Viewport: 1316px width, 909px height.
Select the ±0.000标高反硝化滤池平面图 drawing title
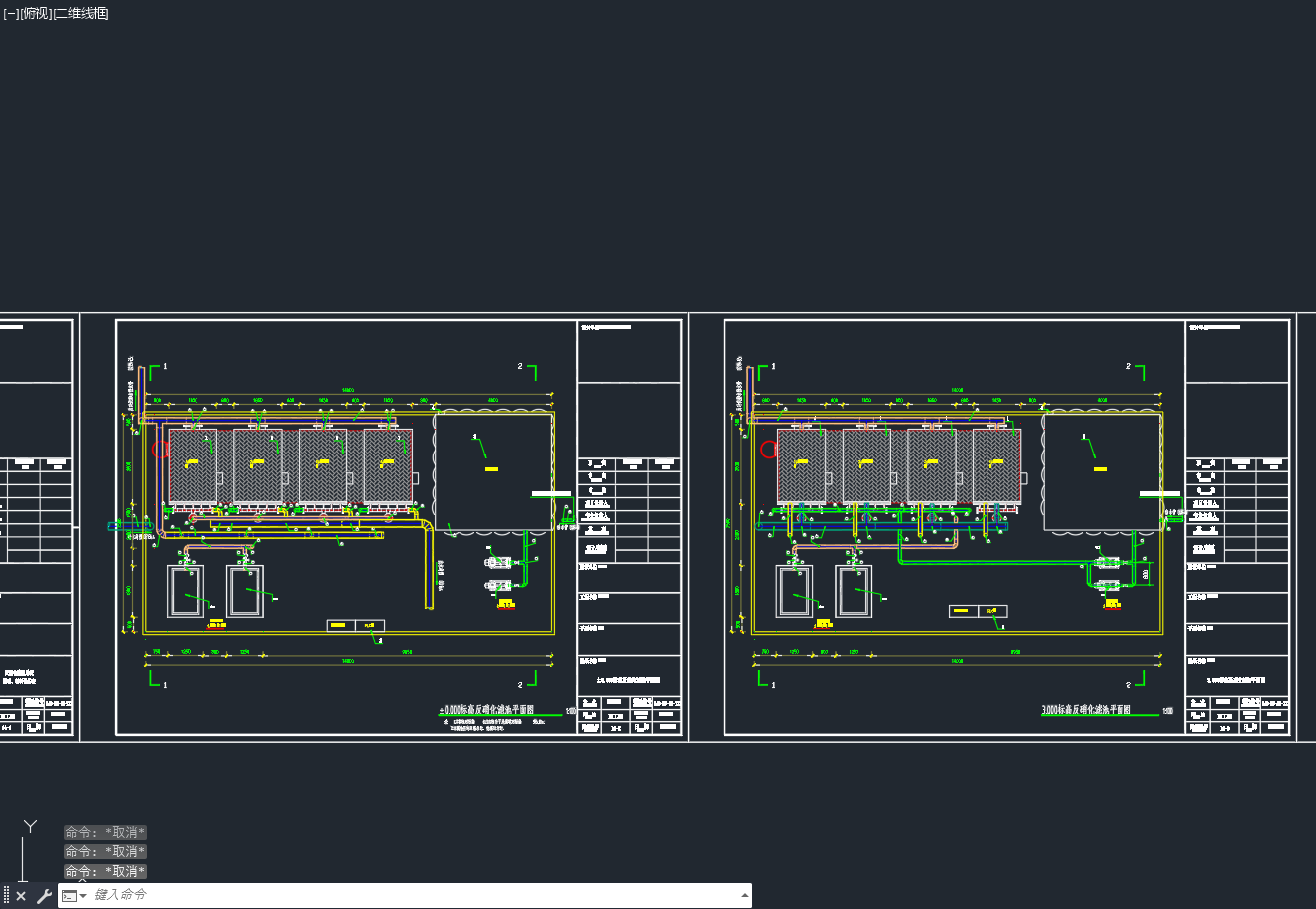coord(486,711)
